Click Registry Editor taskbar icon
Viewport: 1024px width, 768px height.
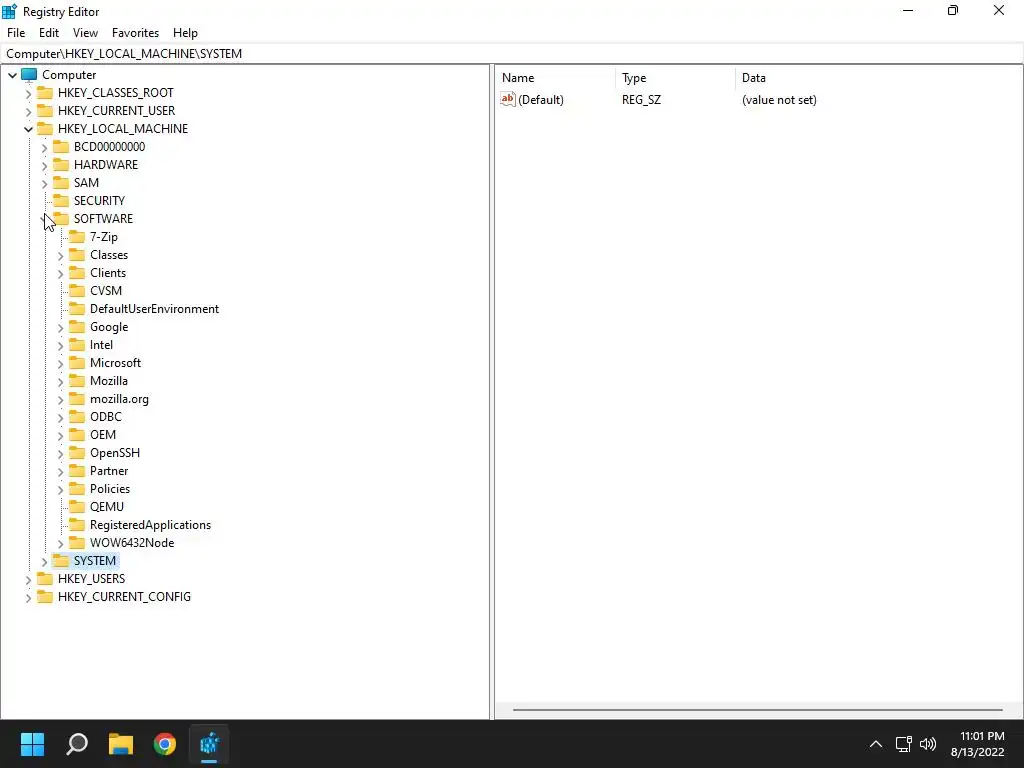click(x=209, y=744)
